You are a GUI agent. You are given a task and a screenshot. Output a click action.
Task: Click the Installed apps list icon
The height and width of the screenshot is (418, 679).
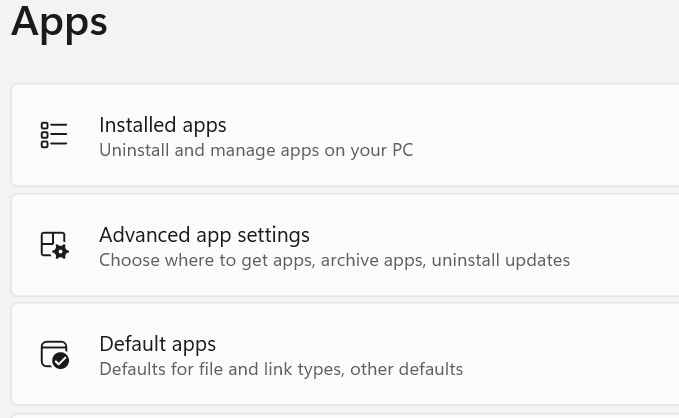tap(54, 135)
